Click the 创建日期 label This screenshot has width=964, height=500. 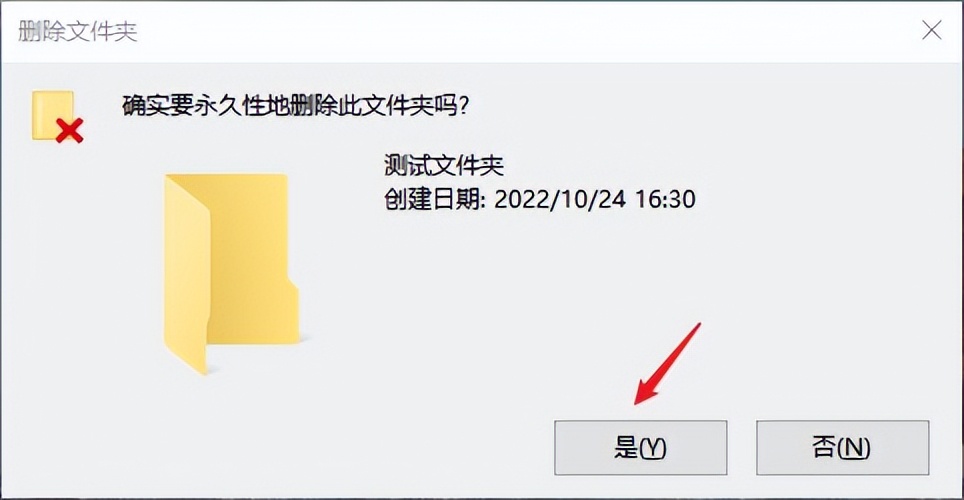(x=432, y=199)
